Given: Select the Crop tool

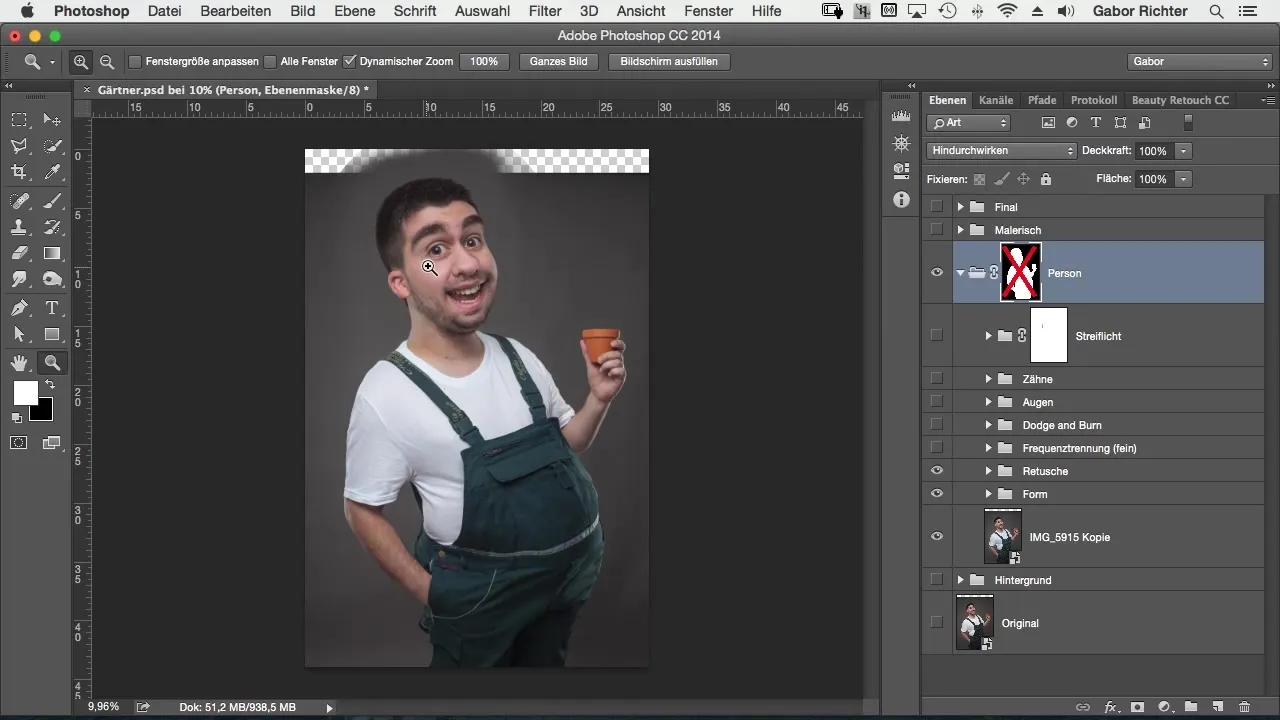Looking at the screenshot, I should coord(19,172).
